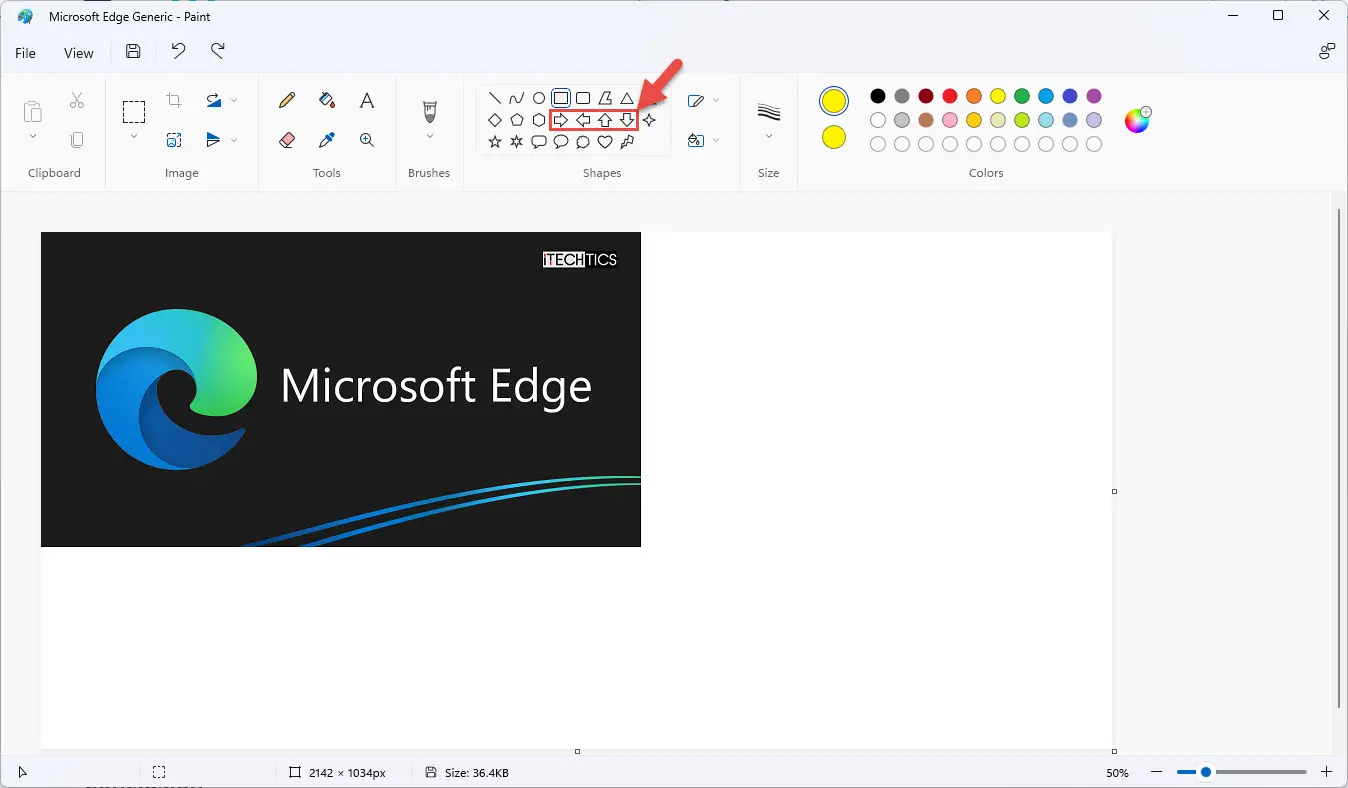Select Color 1 primary swatch
This screenshot has width=1348, height=788.
pyautogui.click(x=833, y=101)
